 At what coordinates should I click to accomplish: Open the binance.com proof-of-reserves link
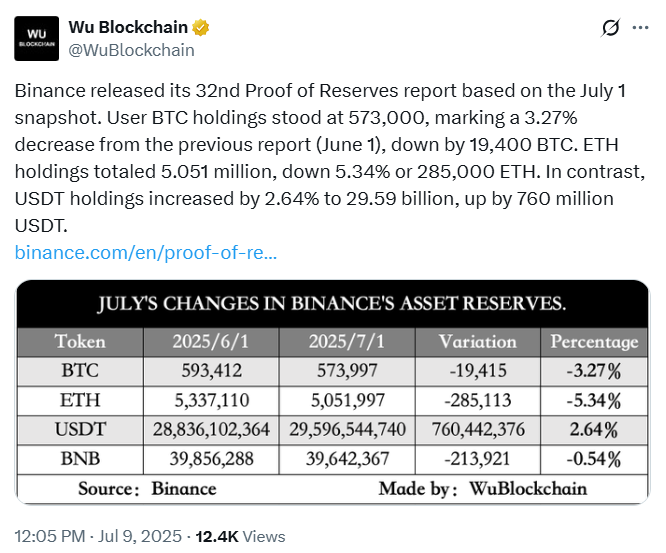(x=145, y=251)
